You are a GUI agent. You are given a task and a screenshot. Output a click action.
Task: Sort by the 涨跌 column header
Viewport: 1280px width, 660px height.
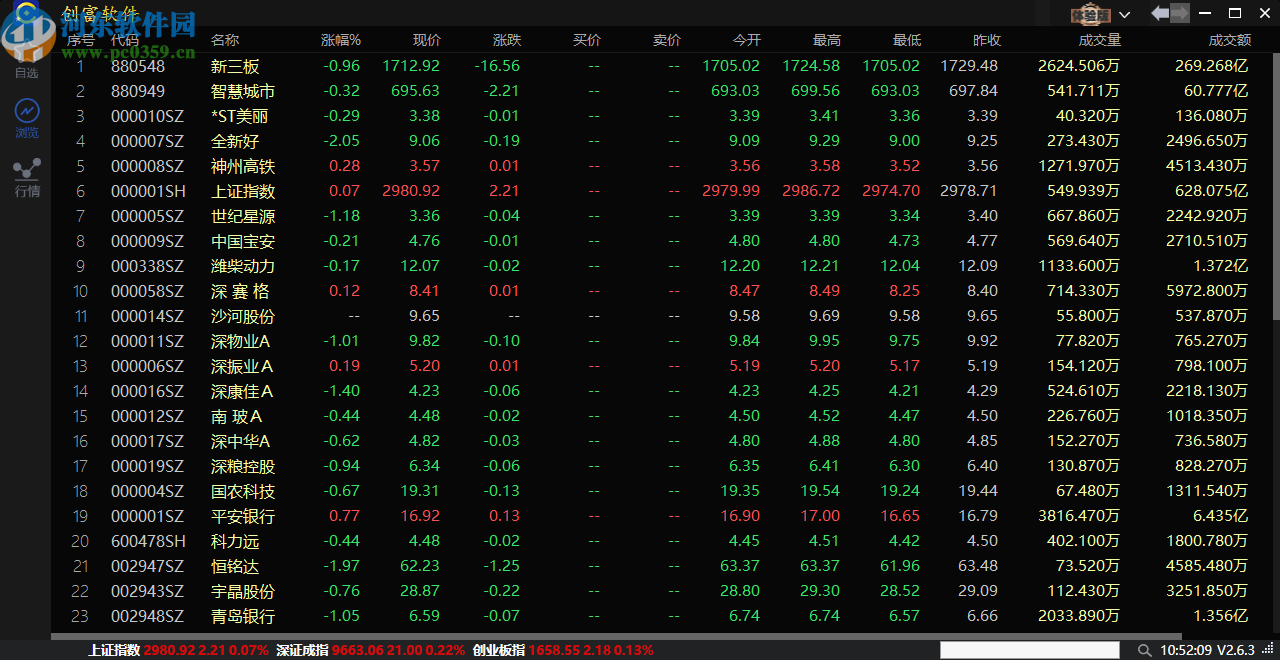(506, 40)
